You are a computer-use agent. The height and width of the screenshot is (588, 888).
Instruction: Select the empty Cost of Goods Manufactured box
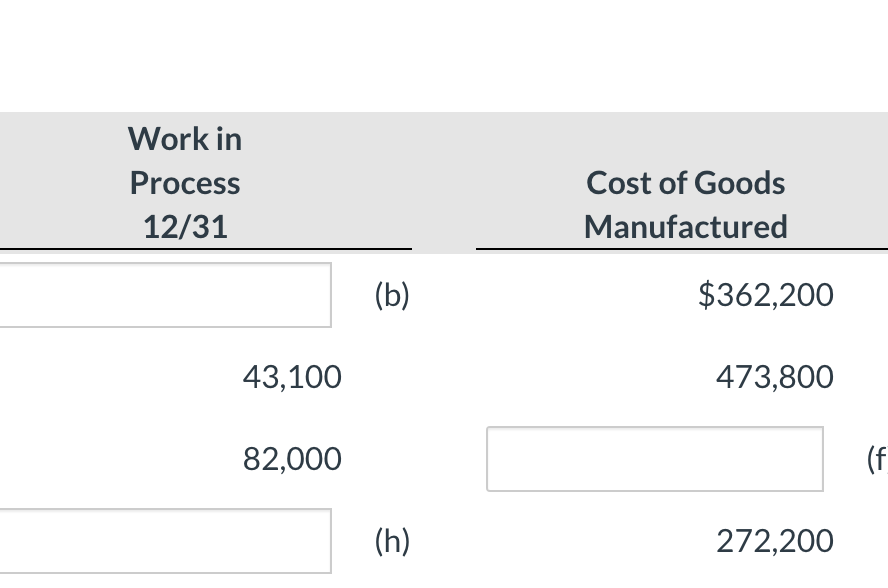pos(654,459)
